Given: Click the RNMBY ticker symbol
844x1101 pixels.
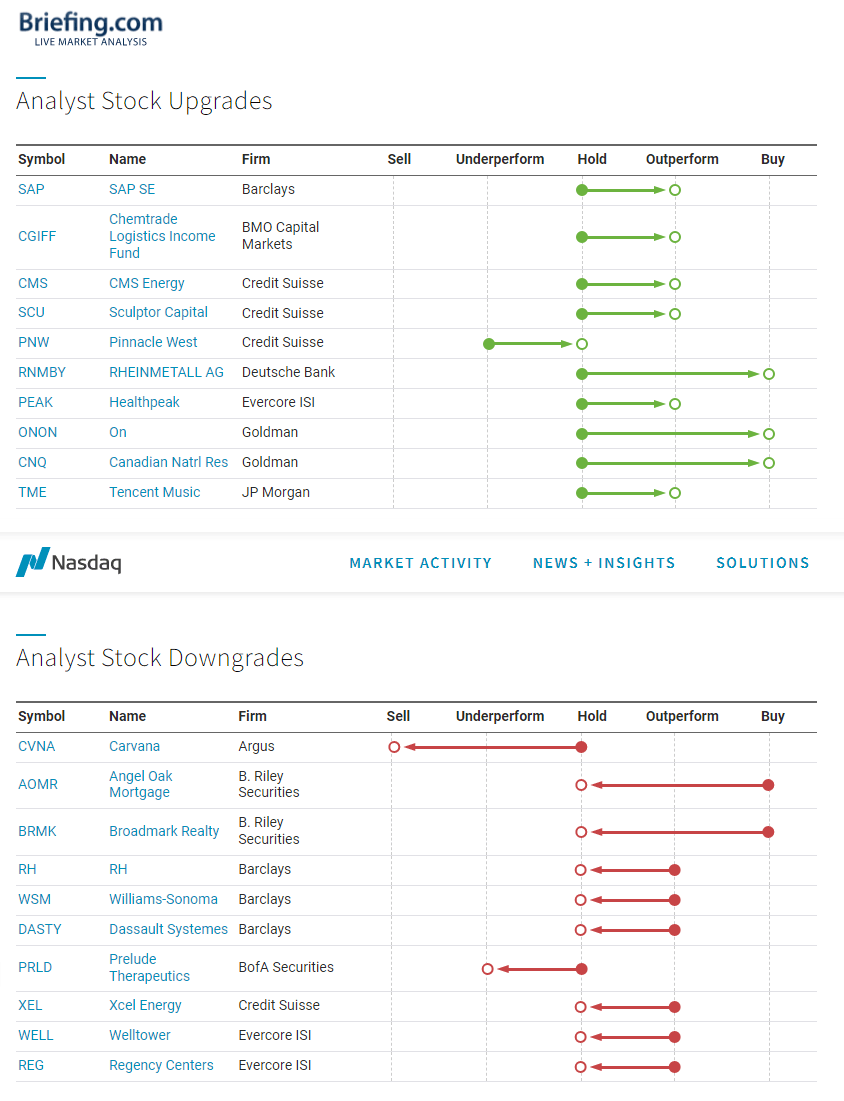Looking at the screenshot, I should pos(42,373).
